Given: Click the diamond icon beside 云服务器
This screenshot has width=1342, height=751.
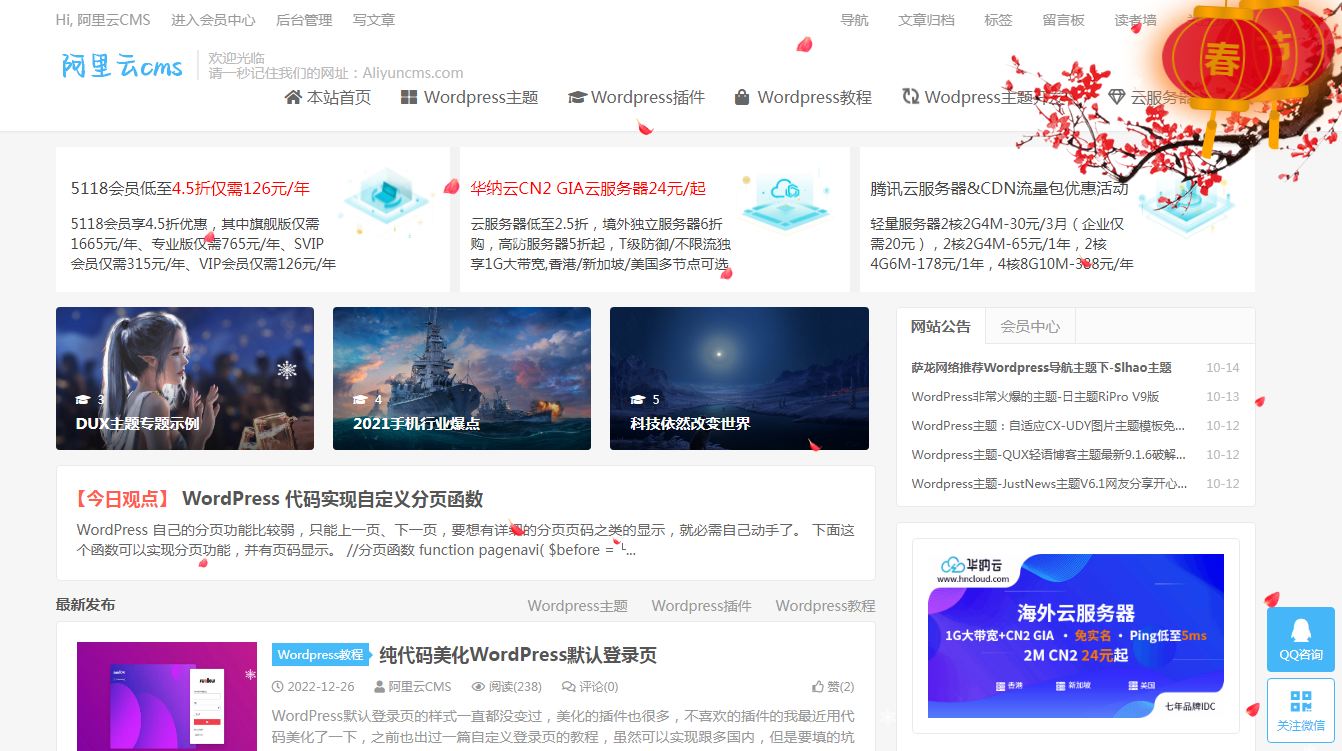Looking at the screenshot, I should 1117,97.
